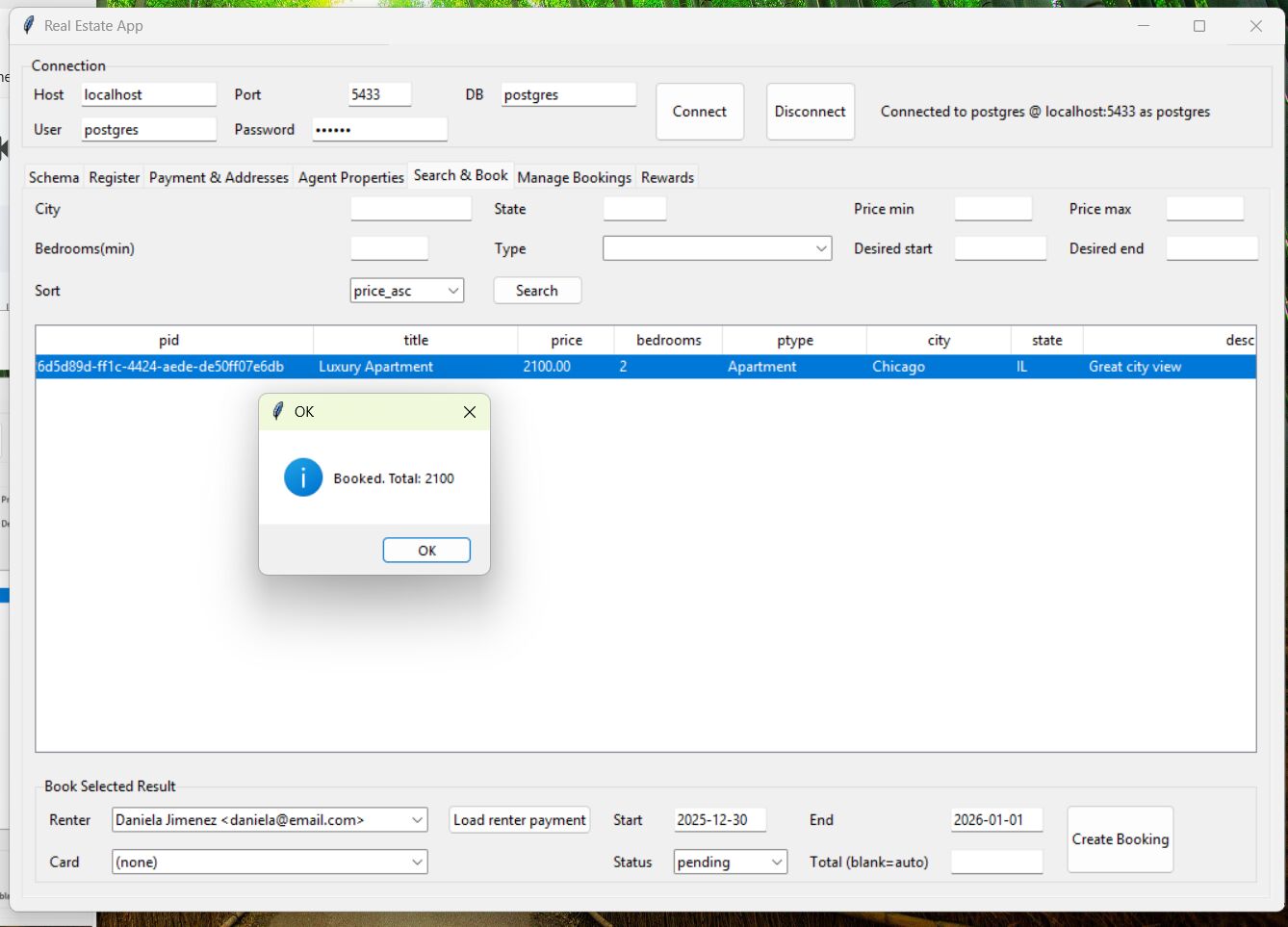Click the feather icon in Real Estate App title bar

(29, 25)
